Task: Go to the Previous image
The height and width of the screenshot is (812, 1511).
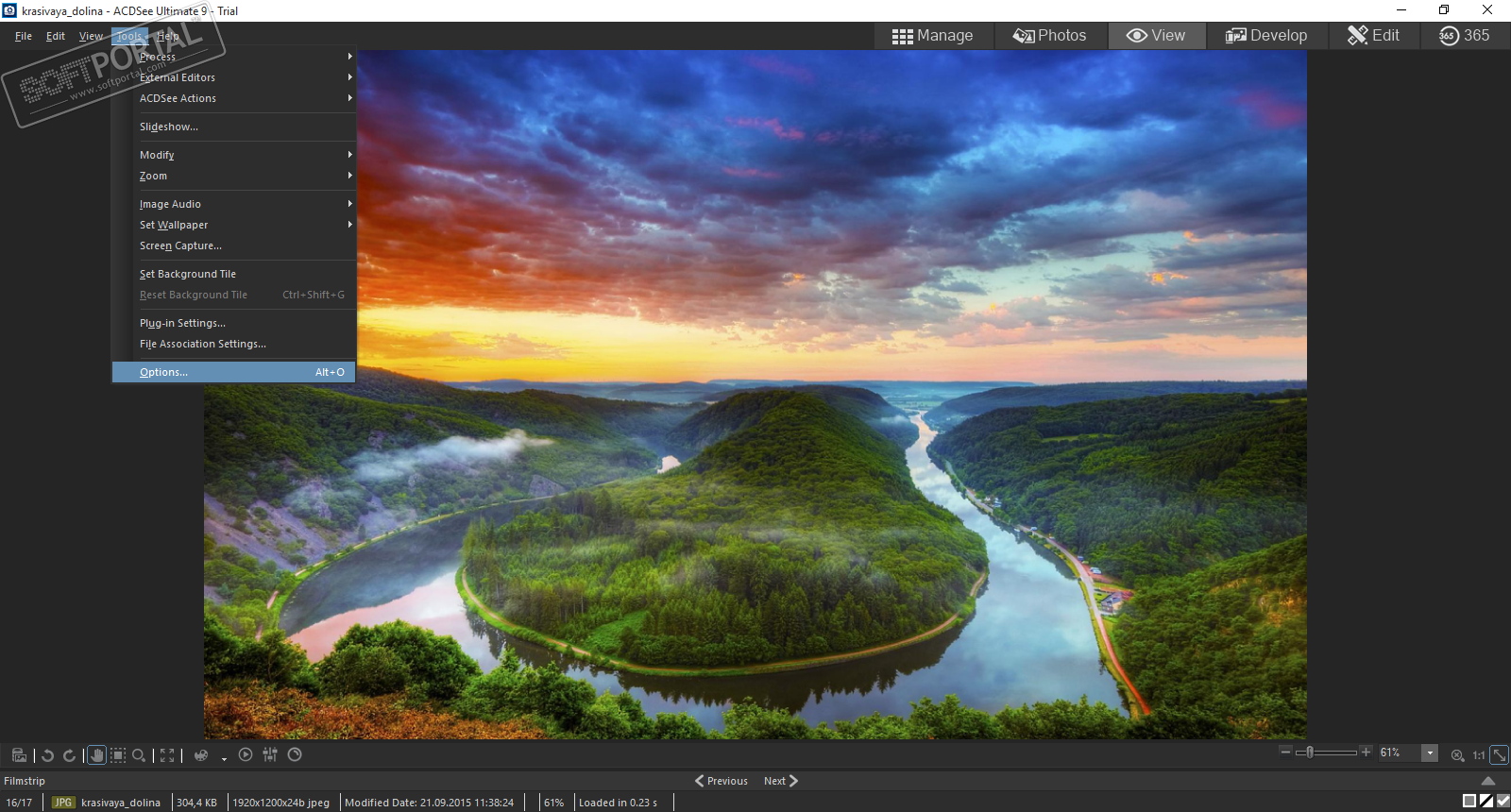Action: tap(722, 781)
